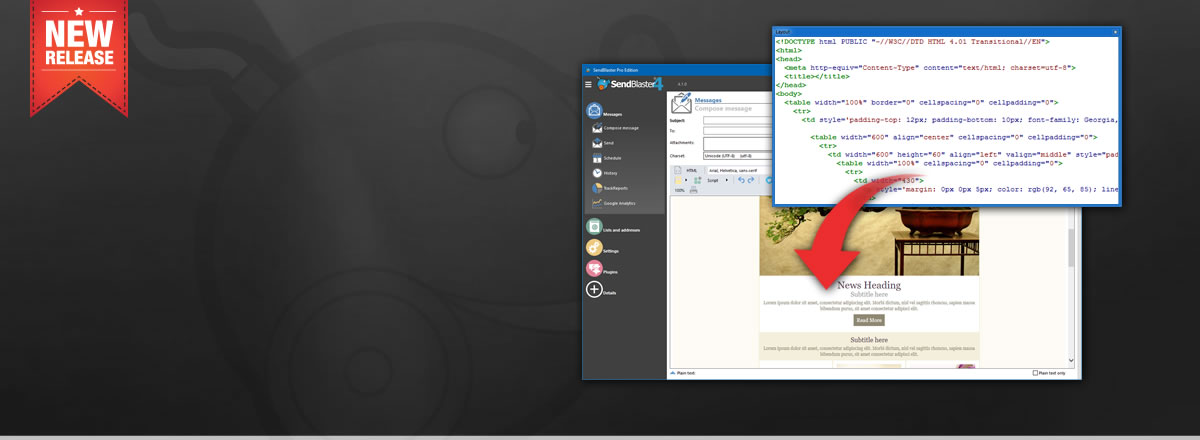Open the Plugins section
Viewport: 1200px width, 440px height.
(602, 268)
